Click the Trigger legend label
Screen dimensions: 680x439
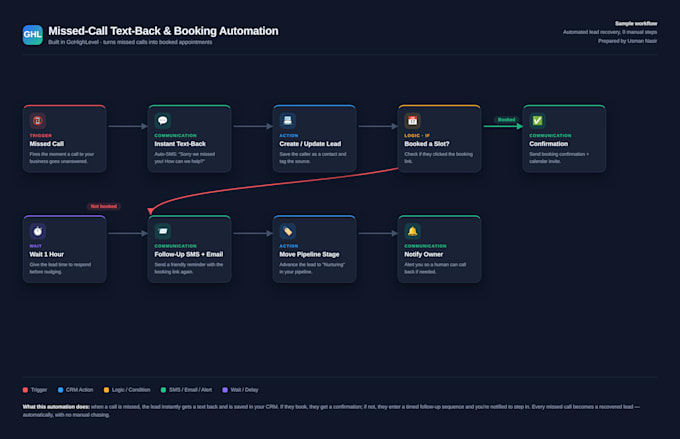click(x=39, y=390)
